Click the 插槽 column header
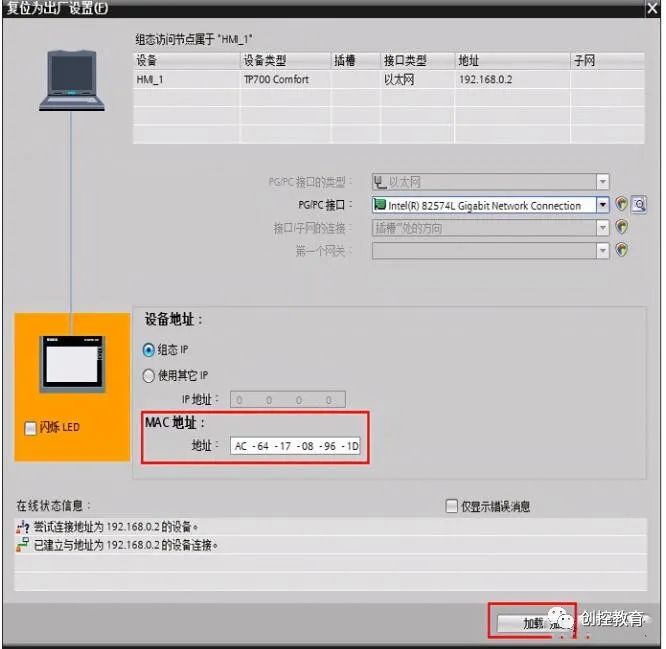Screen dimensions: 666x649 coord(356,61)
